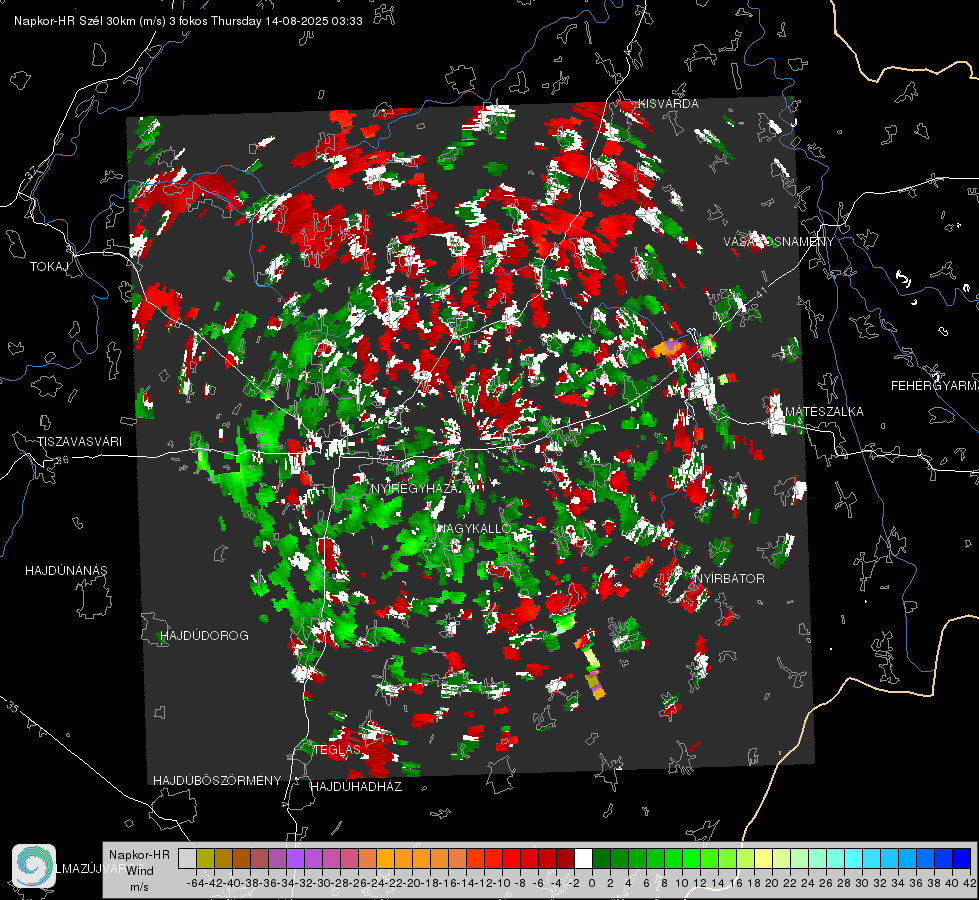Select the NYÍRBÁTOR town label
The width and height of the screenshot is (979, 900).
click(730, 578)
